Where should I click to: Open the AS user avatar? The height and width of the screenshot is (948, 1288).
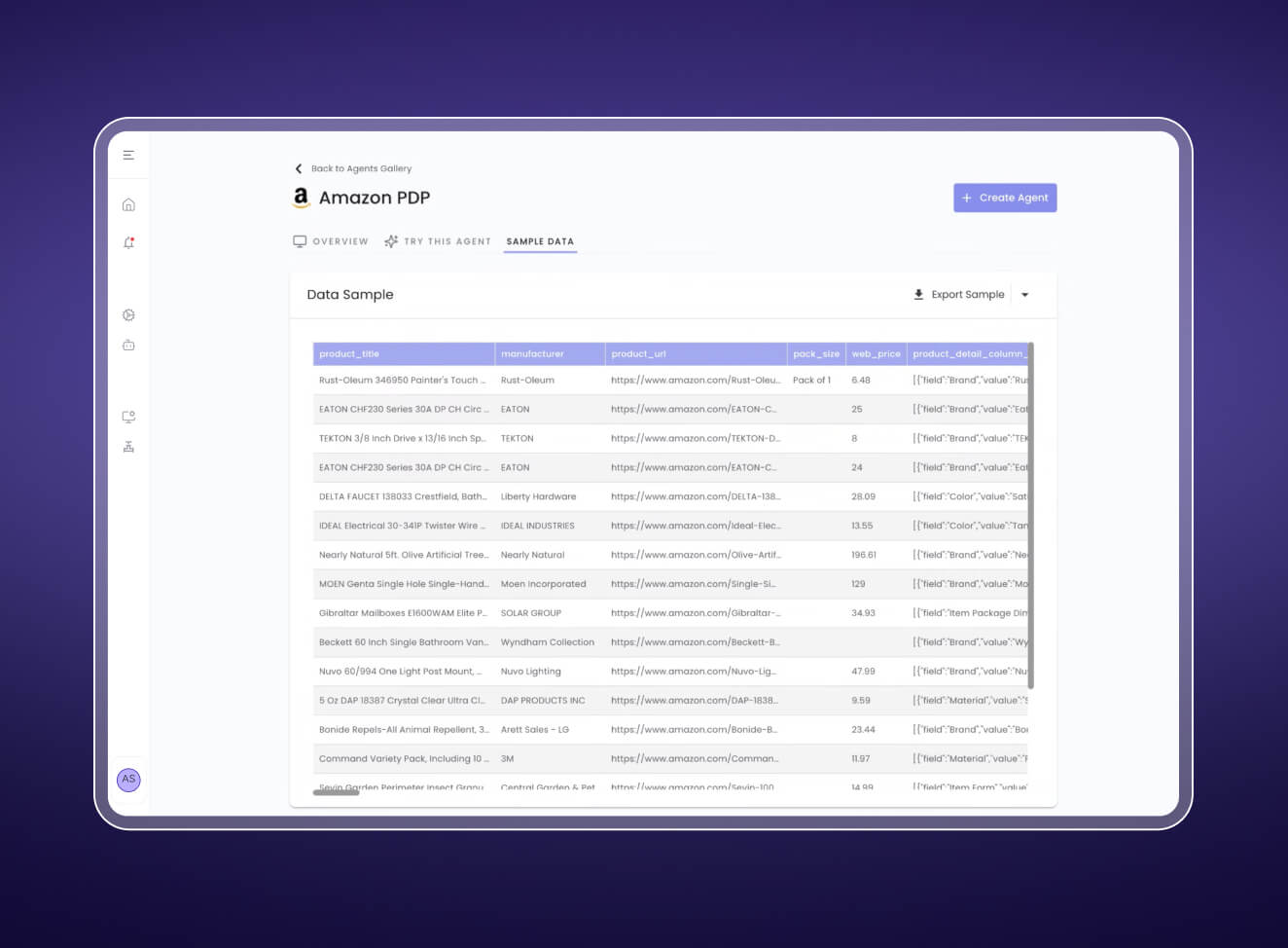point(128,780)
